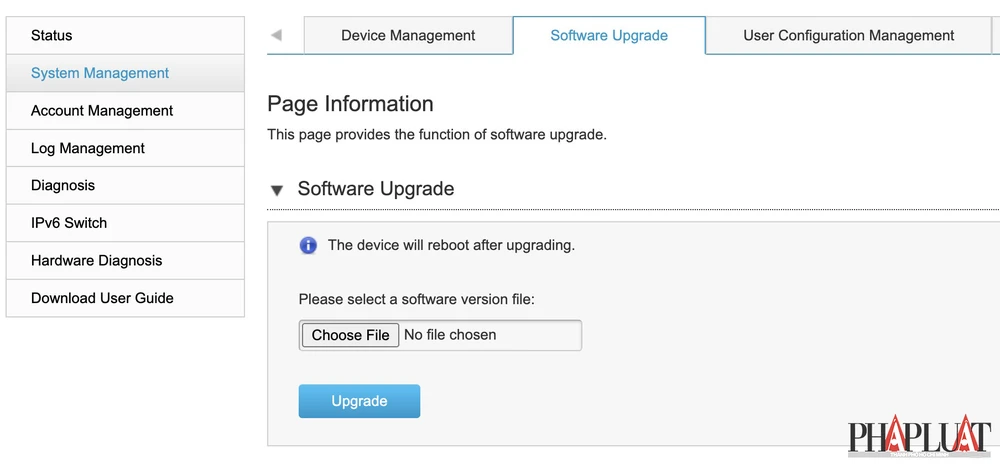Image resolution: width=1000 pixels, height=469 pixels.
Task: Open the IPv6 Switch page
Action: coord(69,223)
